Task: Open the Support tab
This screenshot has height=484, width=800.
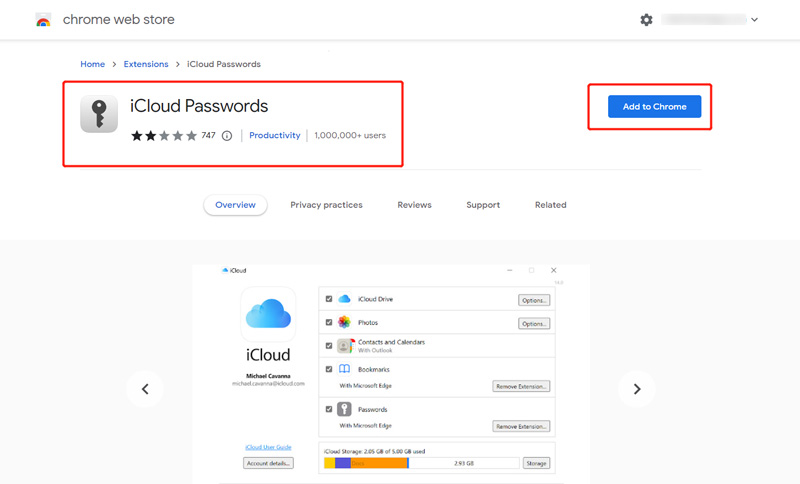Action: tap(483, 205)
